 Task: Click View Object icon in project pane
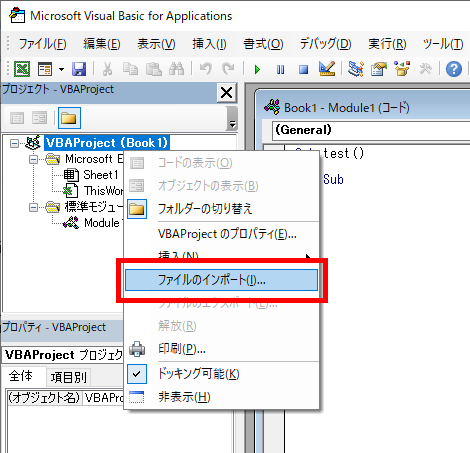click(x=39, y=118)
